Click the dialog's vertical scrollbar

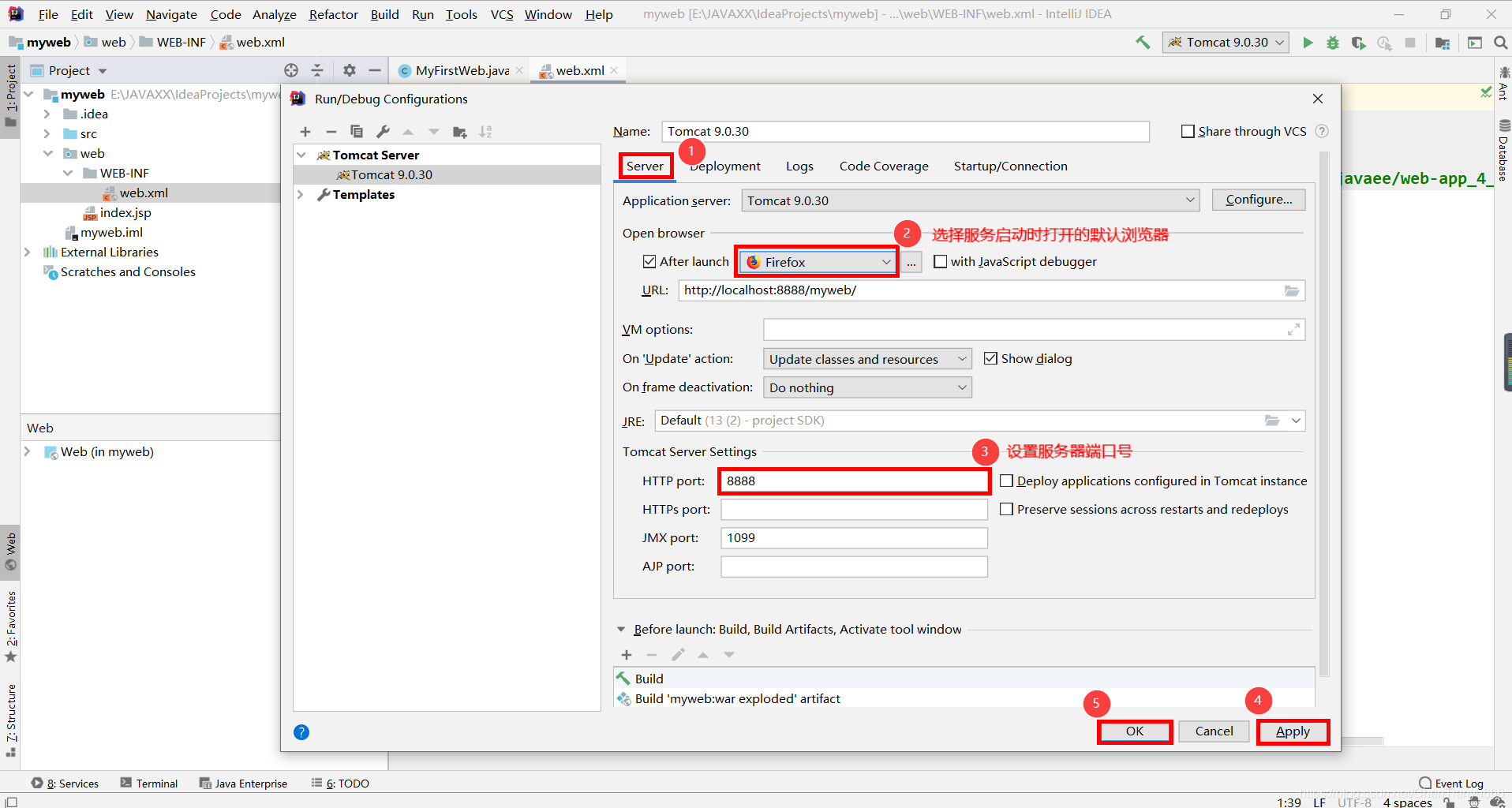point(1324,414)
